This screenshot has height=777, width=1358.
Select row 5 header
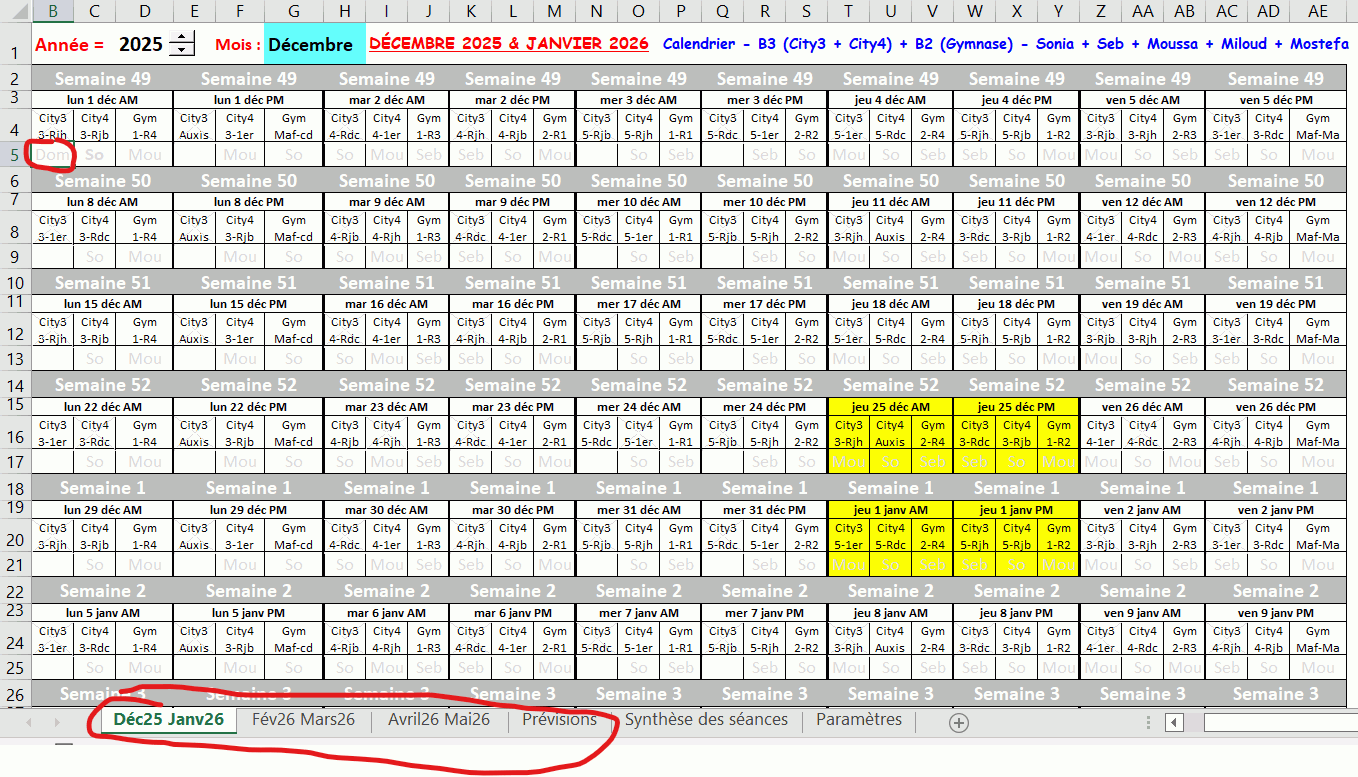(15, 155)
